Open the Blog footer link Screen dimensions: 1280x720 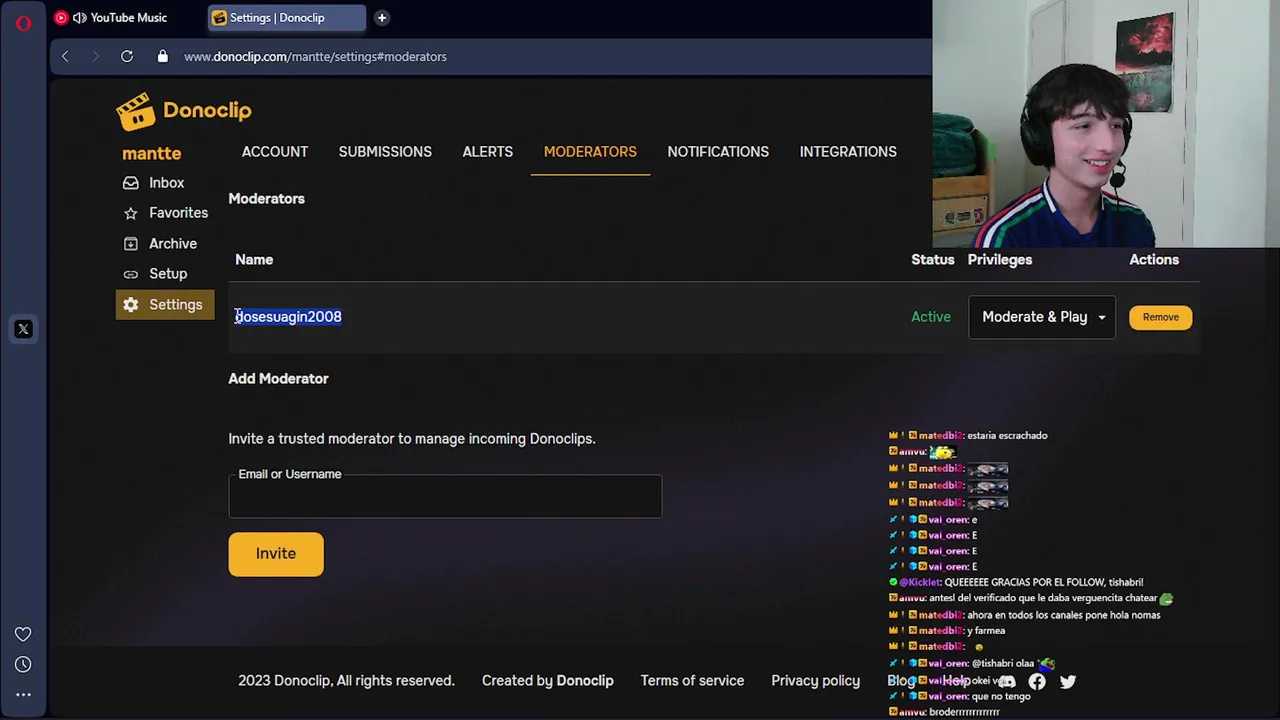901,681
